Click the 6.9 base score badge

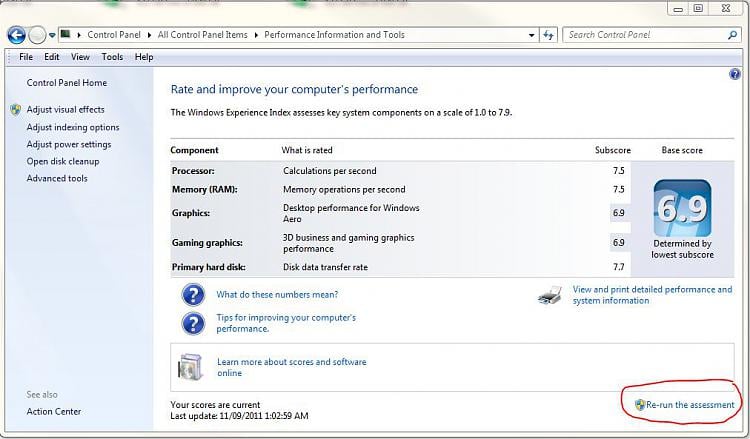(x=683, y=208)
